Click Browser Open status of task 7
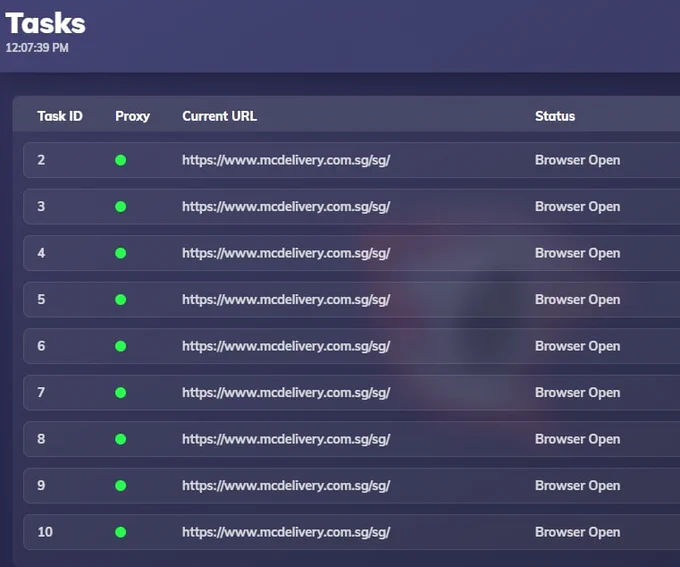Image resolution: width=680 pixels, height=567 pixels. tap(577, 393)
